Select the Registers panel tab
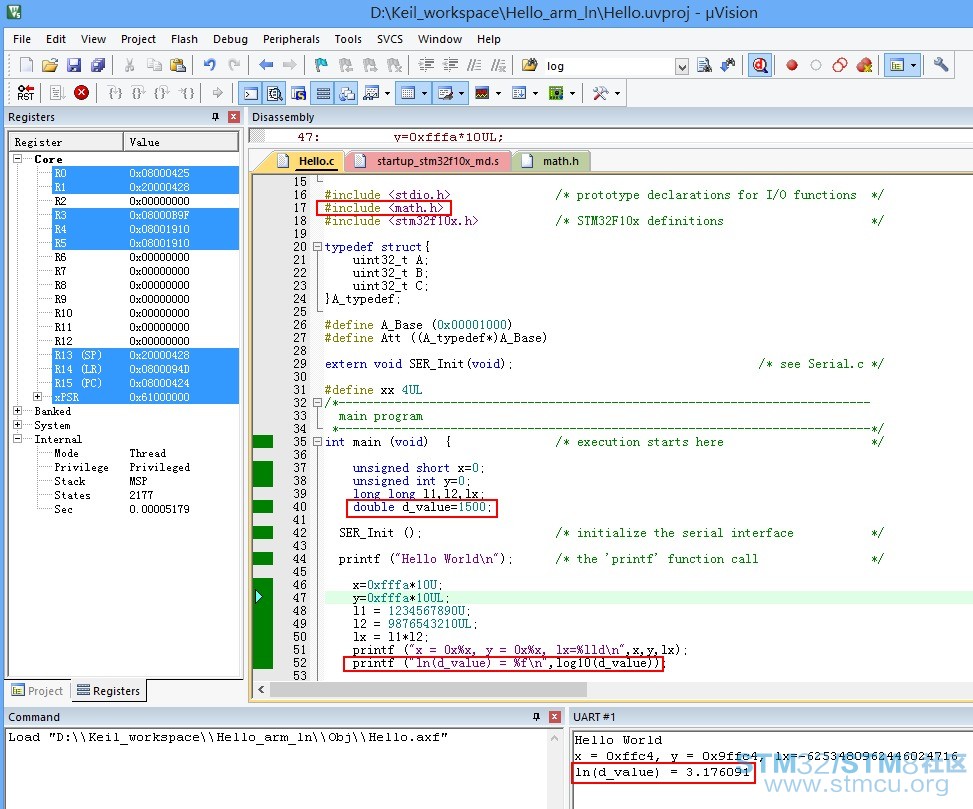 (109, 691)
